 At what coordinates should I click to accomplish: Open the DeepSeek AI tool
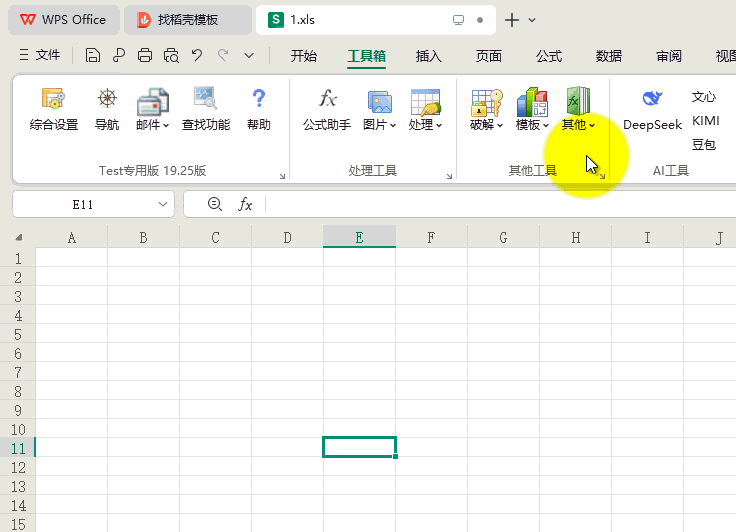[x=652, y=108]
